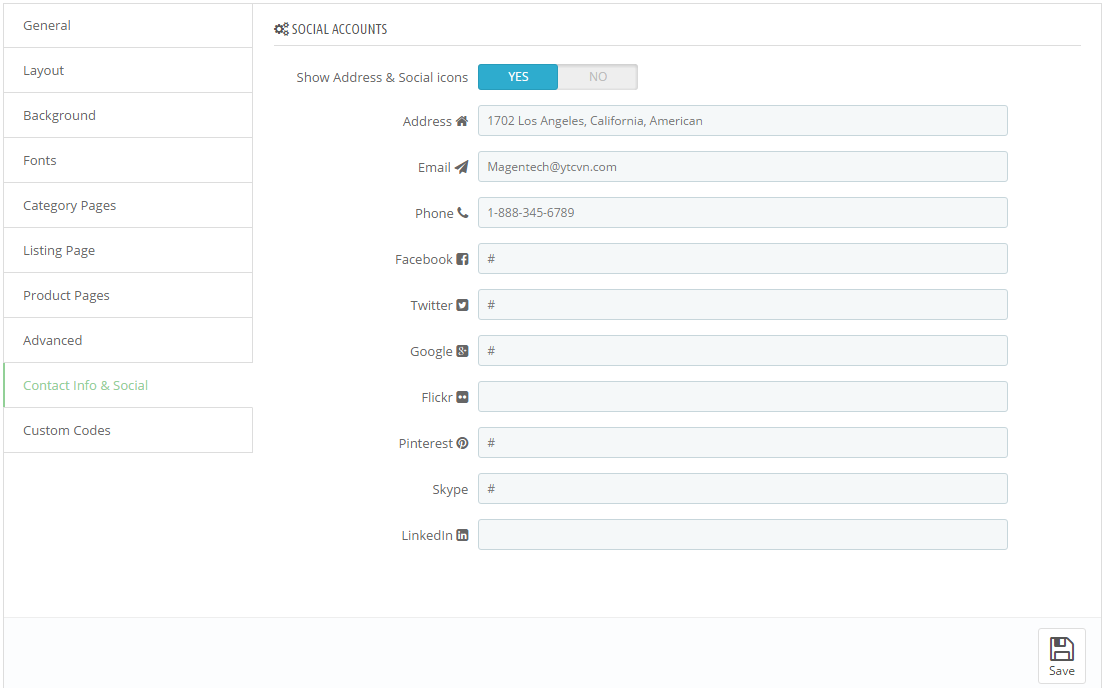Switch Show Address & Social icons to YES
The height and width of the screenshot is (688, 1106).
click(518, 77)
